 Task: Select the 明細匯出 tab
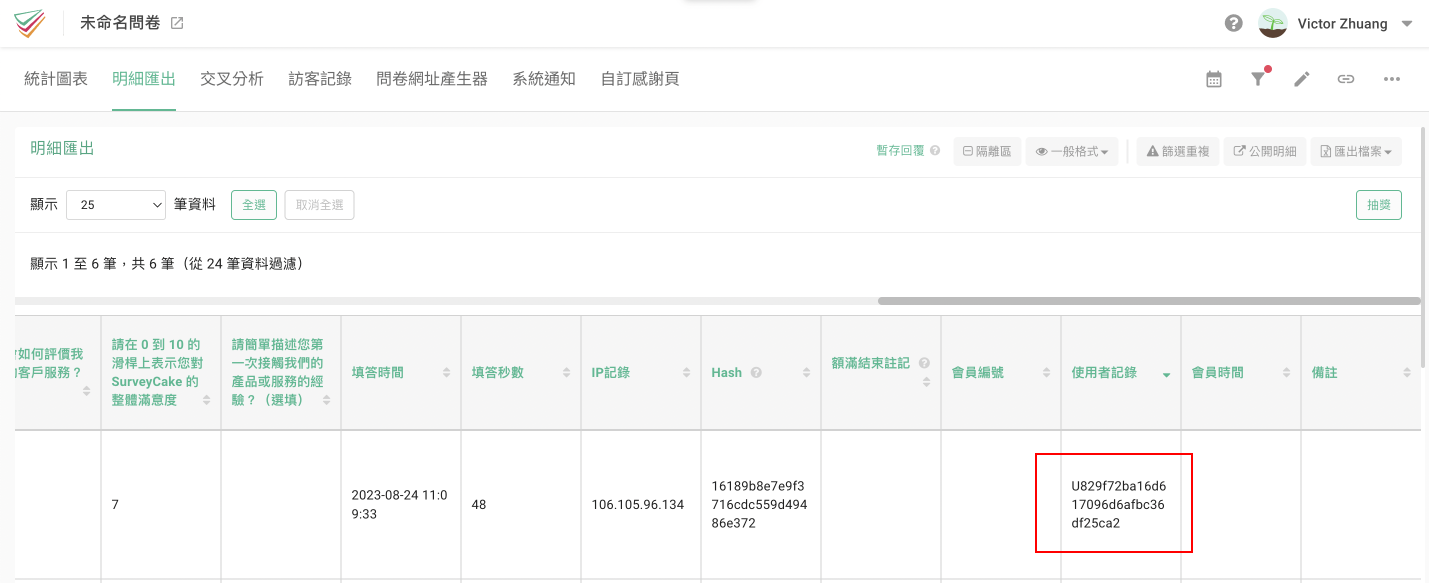144,79
